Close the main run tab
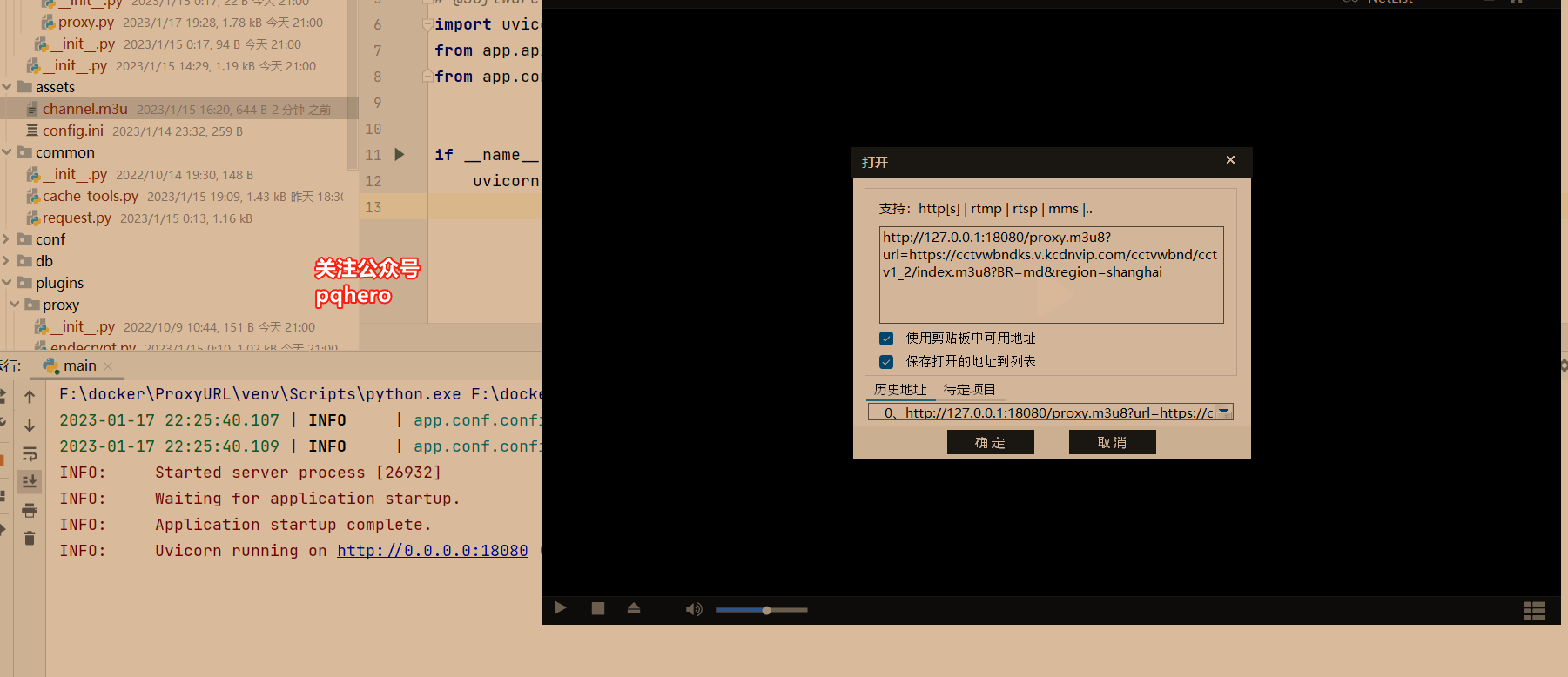The width and height of the screenshot is (1568, 677). tap(108, 366)
